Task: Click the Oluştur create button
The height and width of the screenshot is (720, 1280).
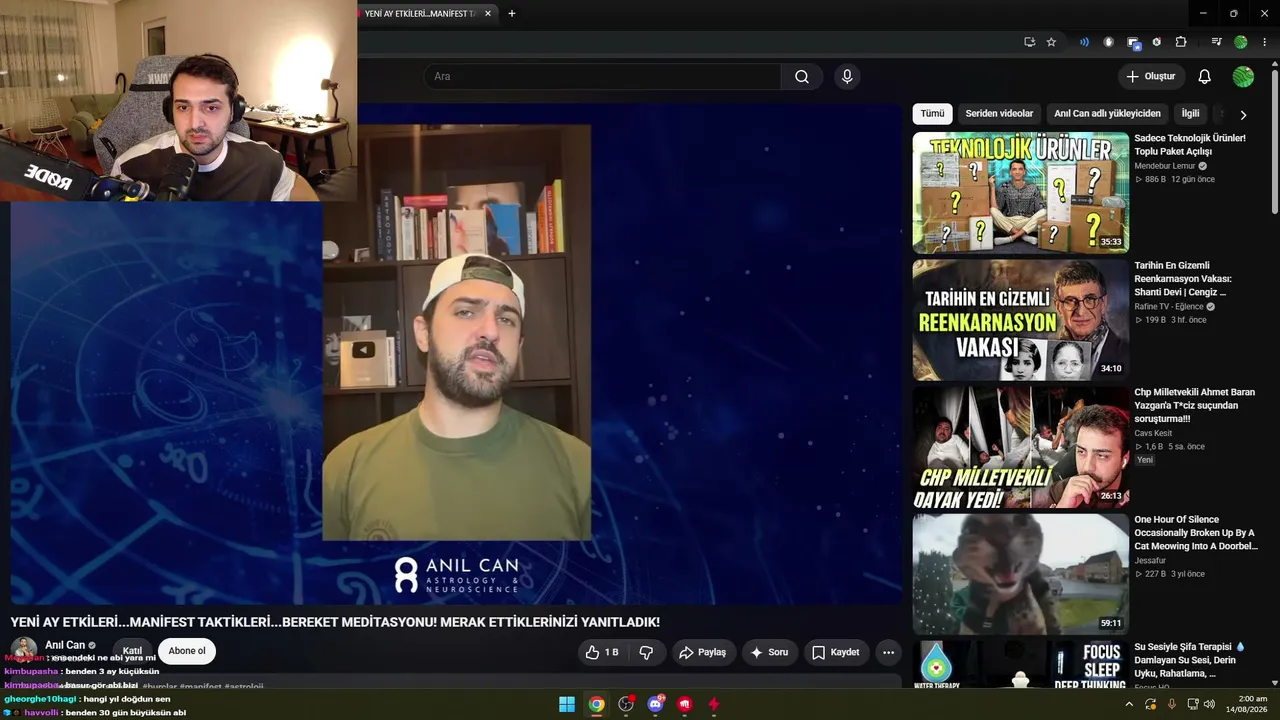Action: click(1151, 77)
